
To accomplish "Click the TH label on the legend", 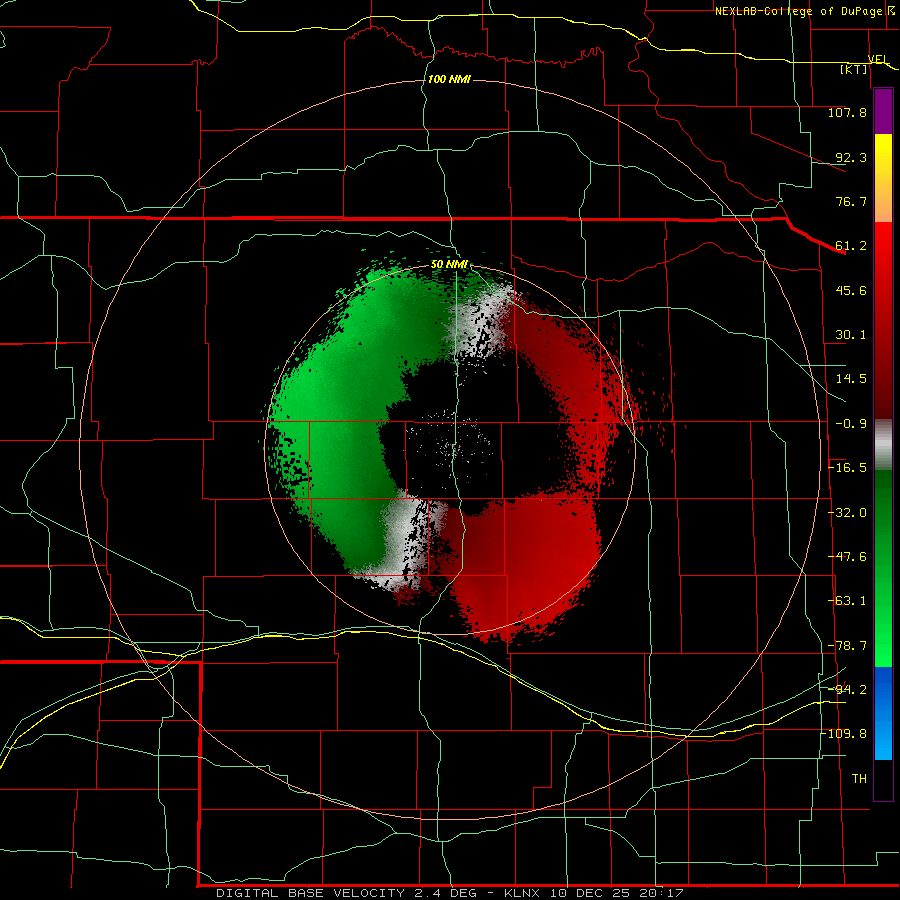I will [x=859, y=779].
